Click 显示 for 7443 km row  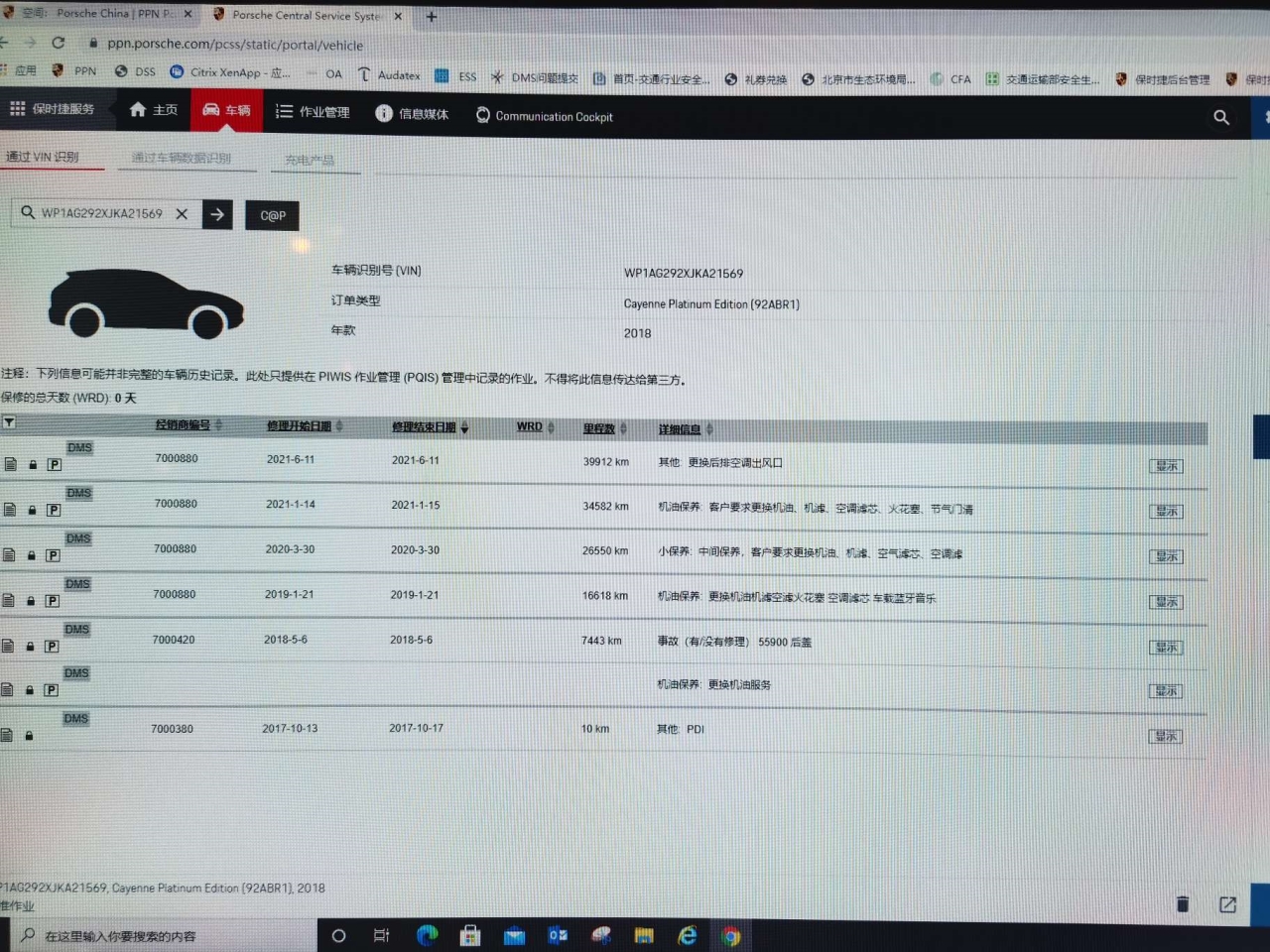[x=1167, y=648]
